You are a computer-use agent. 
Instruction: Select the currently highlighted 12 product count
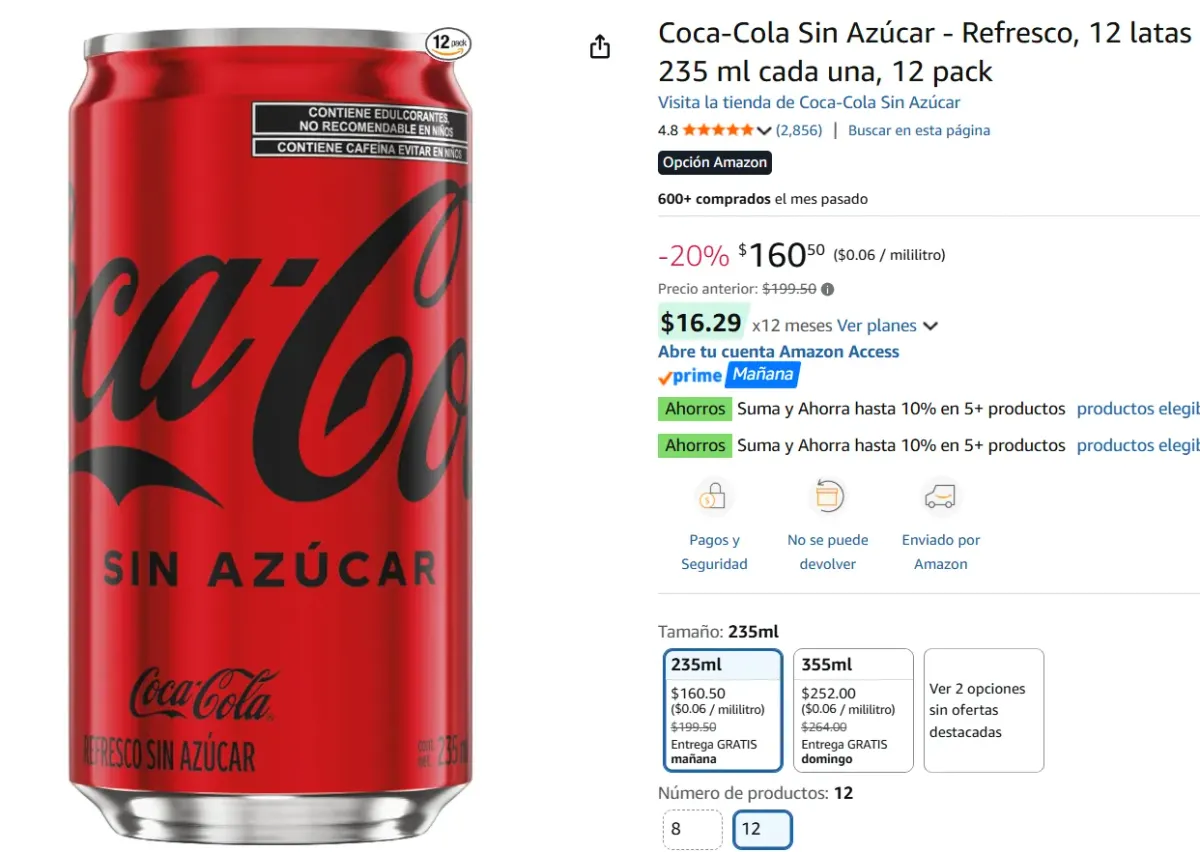(x=762, y=829)
